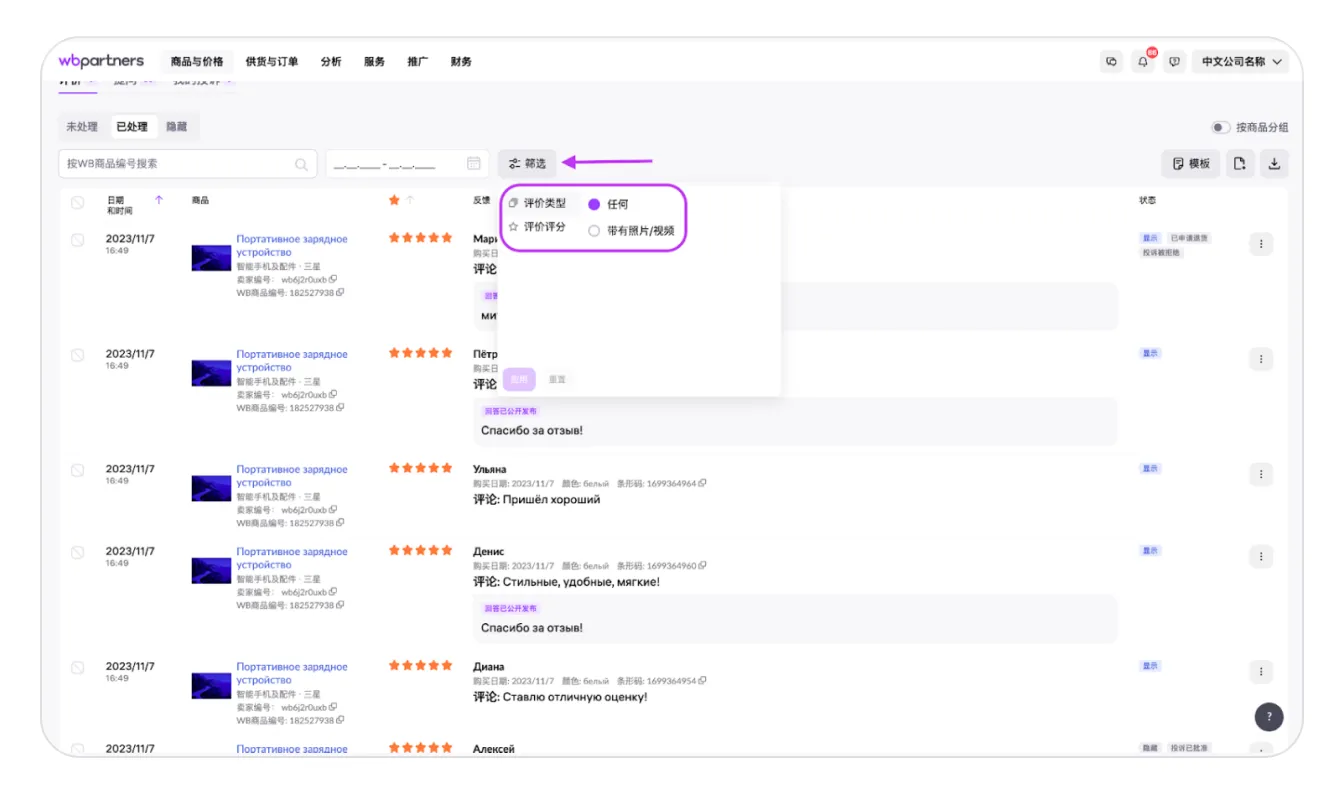The width and height of the screenshot is (1344, 794).
Task: Tick the checkbox for Диана's review row
Action: coord(78,667)
